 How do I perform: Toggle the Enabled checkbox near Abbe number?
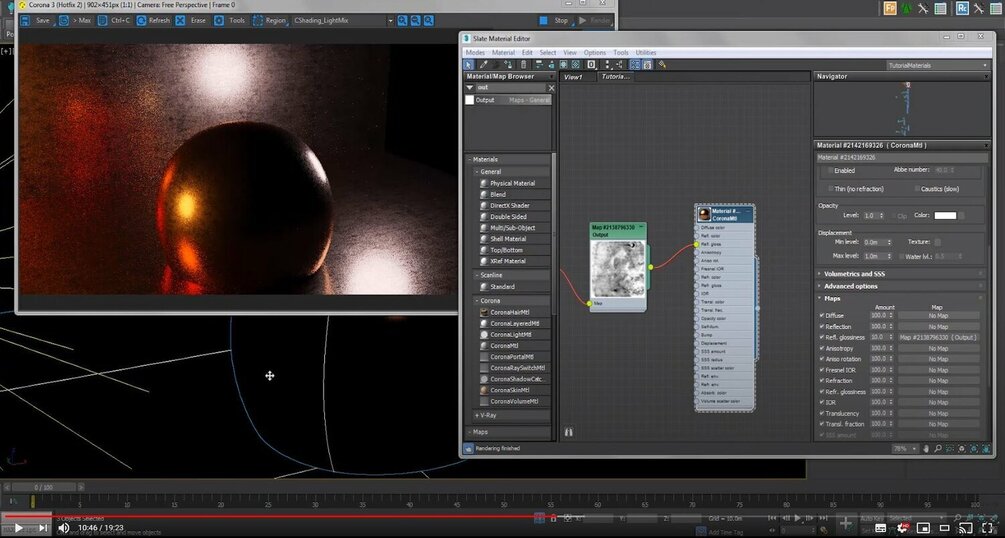click(x=831, y=171)
